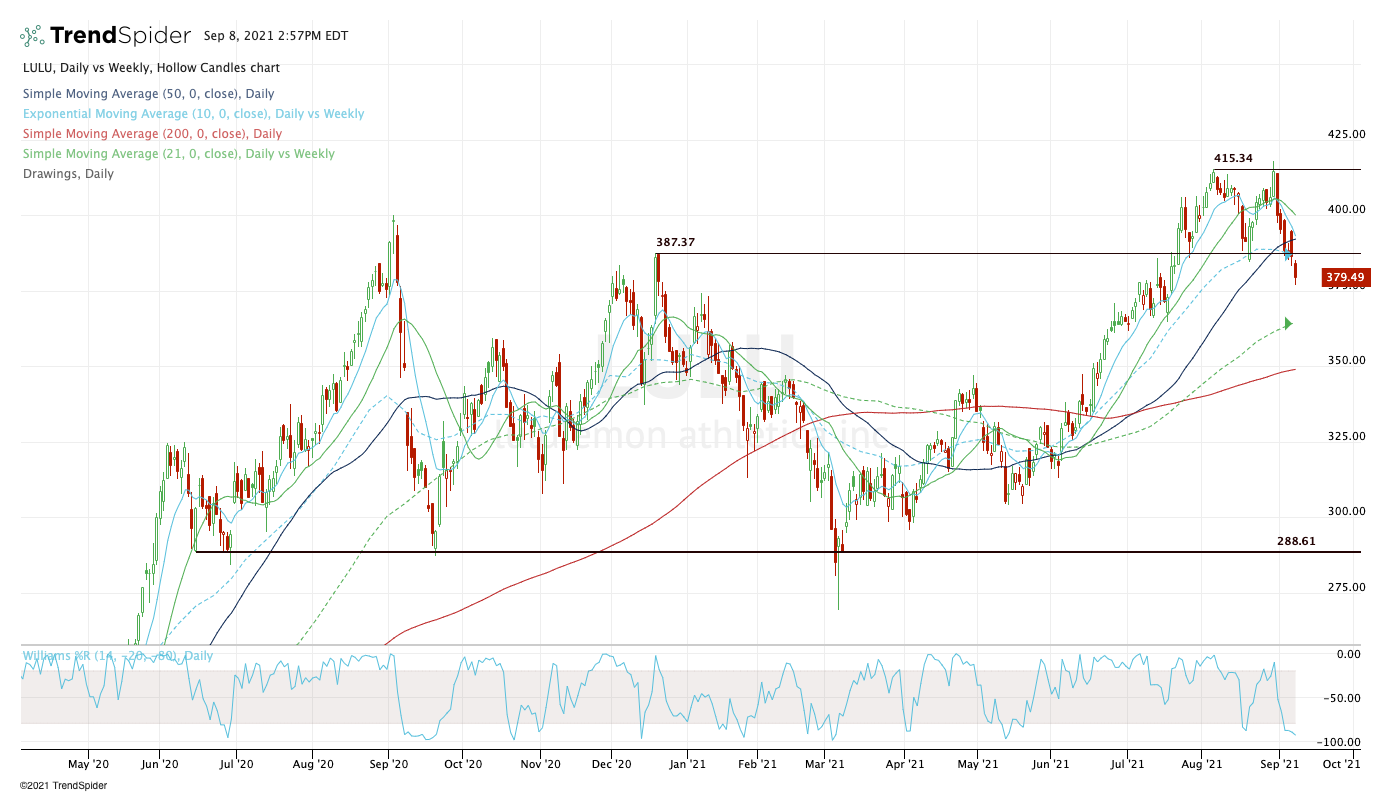Select the green 21 Simple Moving Average legend
This screenshot has height=795, width=1391.
point(178,154)
